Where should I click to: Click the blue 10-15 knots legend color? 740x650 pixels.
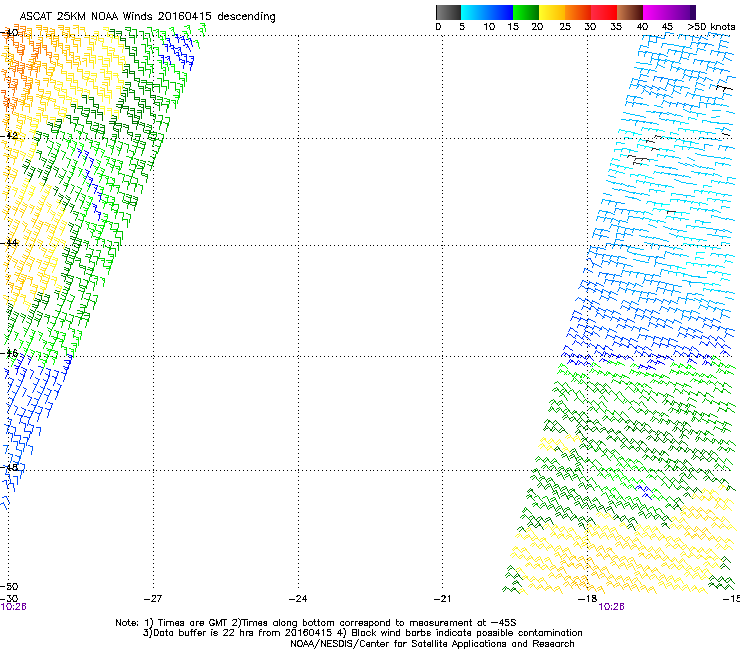(500, 12)
